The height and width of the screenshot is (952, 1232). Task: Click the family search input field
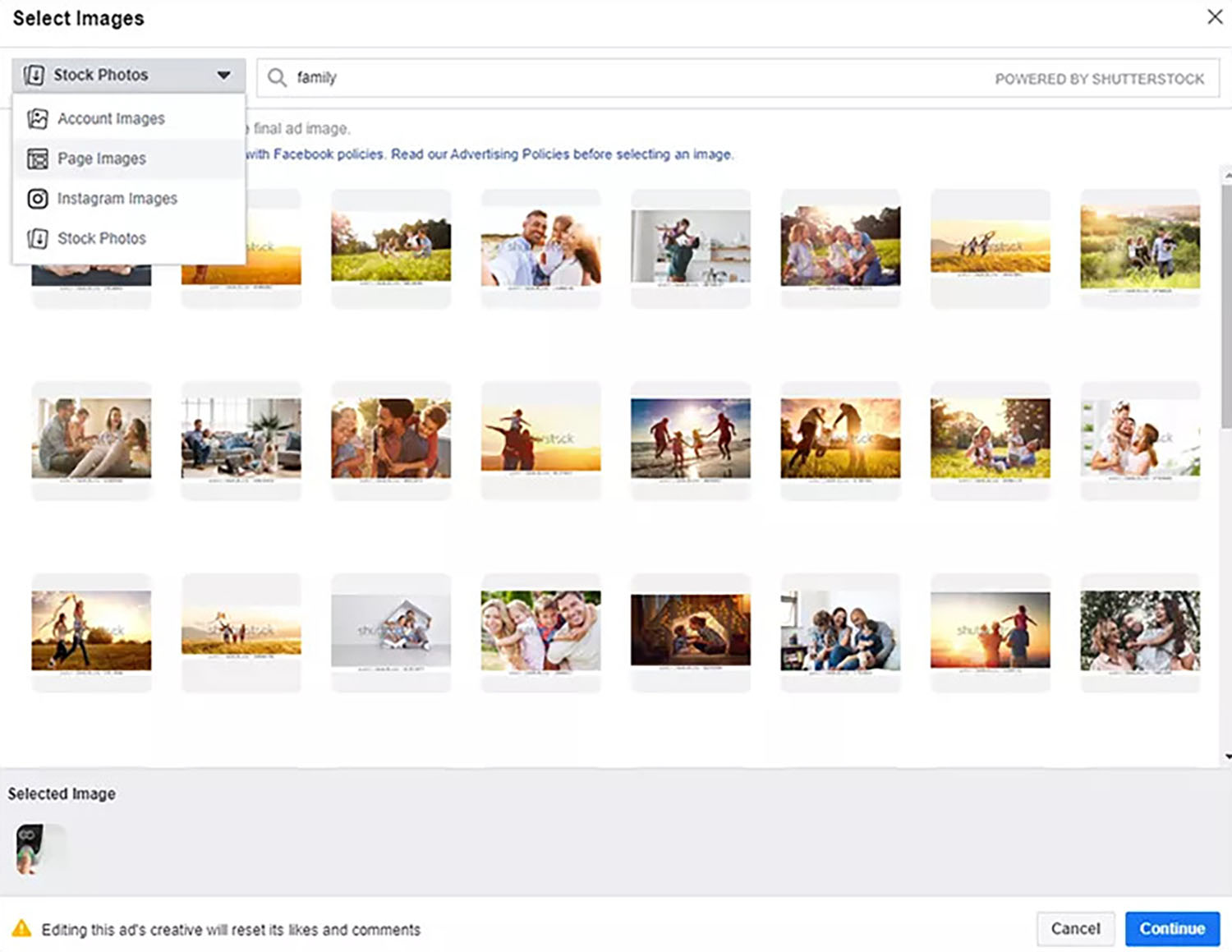tap(641, 78)
